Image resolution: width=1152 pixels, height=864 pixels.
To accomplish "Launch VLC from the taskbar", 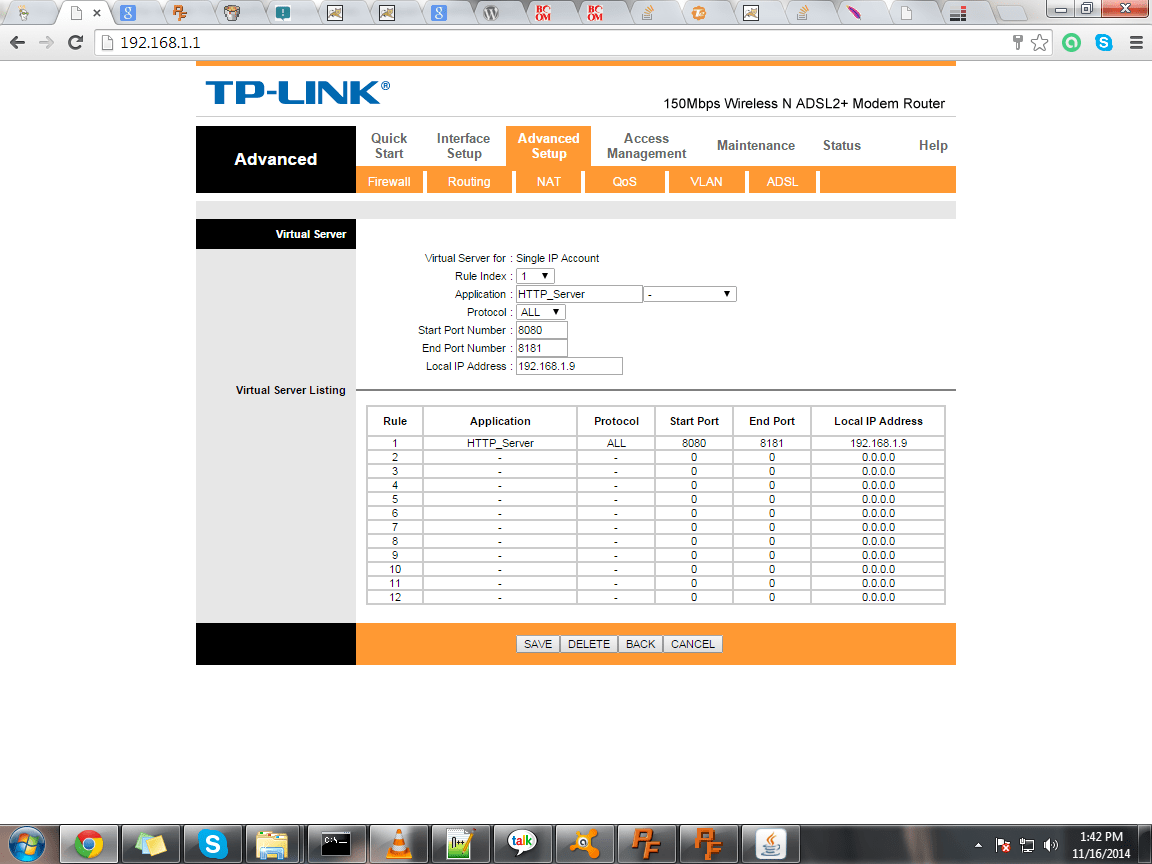I will pos(398,843).
